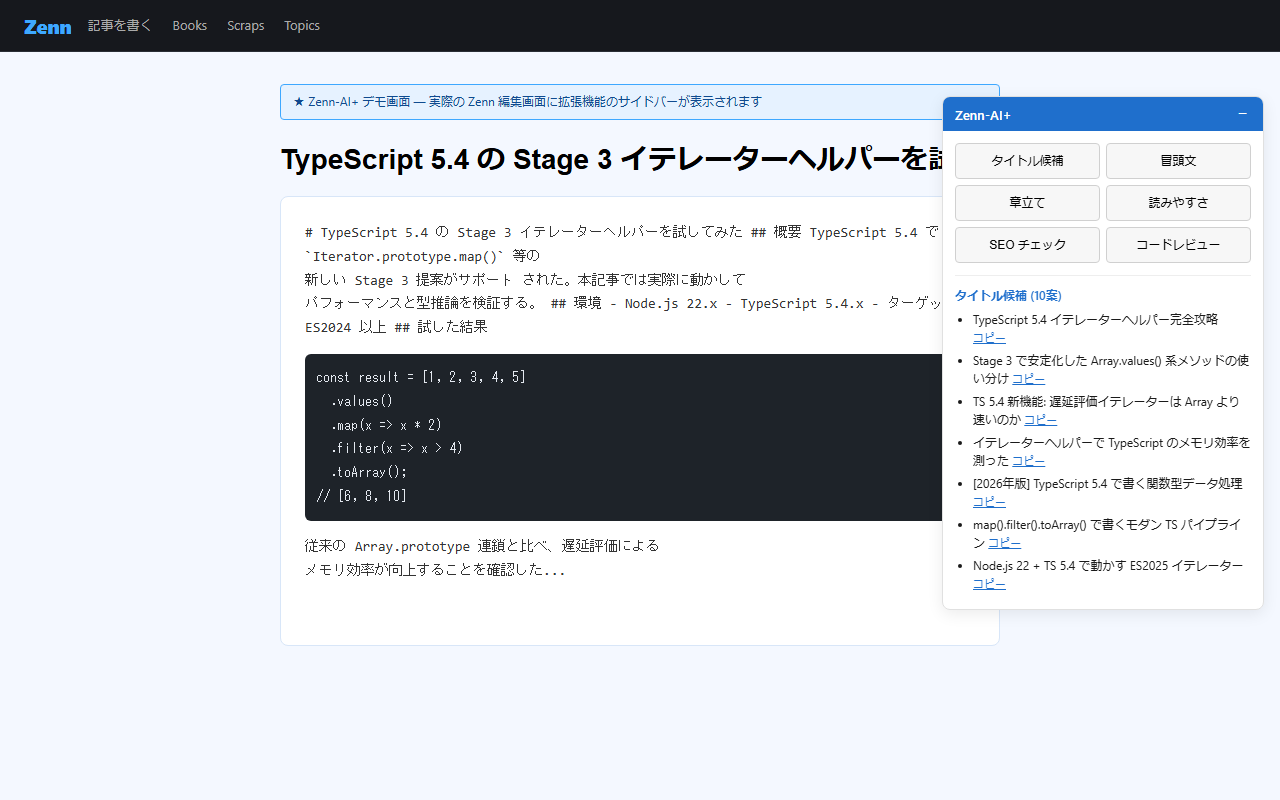
Task: Click the タイトル候補 button
Action: [x=1027, y=161]
